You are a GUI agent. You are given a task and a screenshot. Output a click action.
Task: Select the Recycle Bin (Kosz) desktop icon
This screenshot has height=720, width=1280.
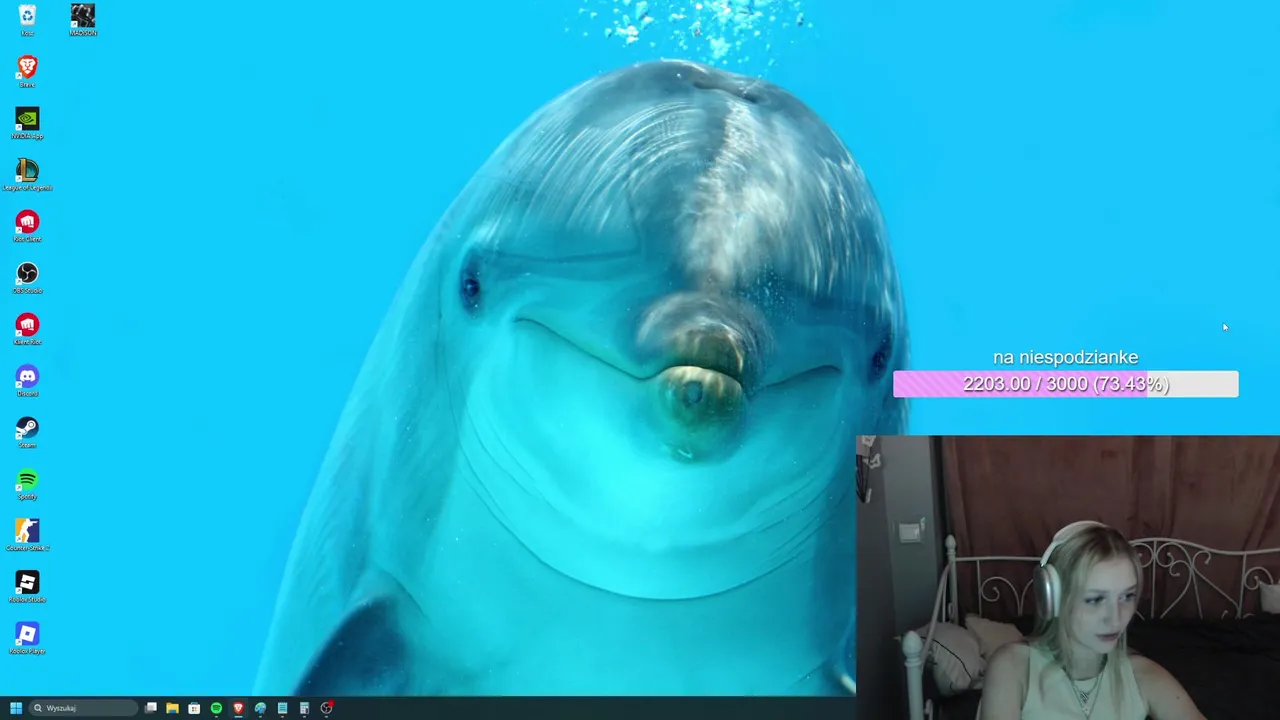click(27, 20)
